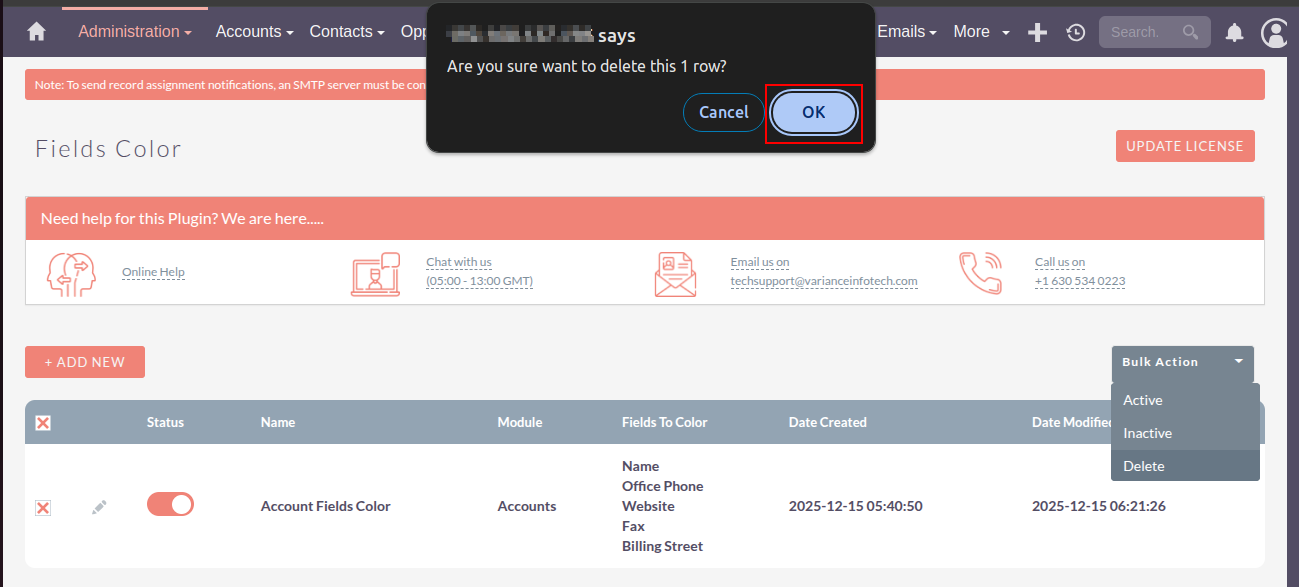Select Delete from Bulk Action menu
The height and width of the screenshot is (587, 1299).
pos(1144,466)
